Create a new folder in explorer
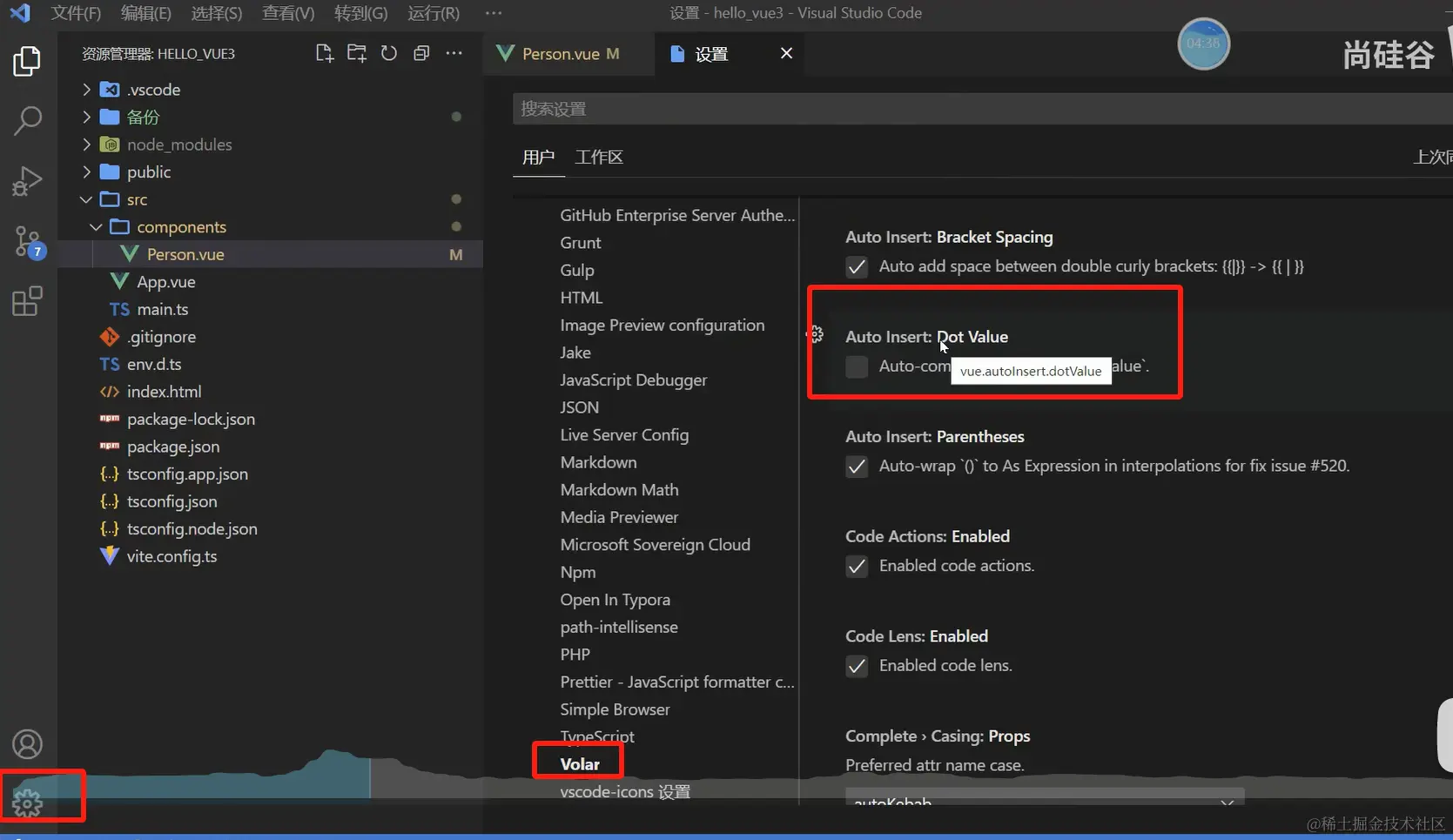The width and height of the screenshot is (1453, 840). tap(357, 53)
